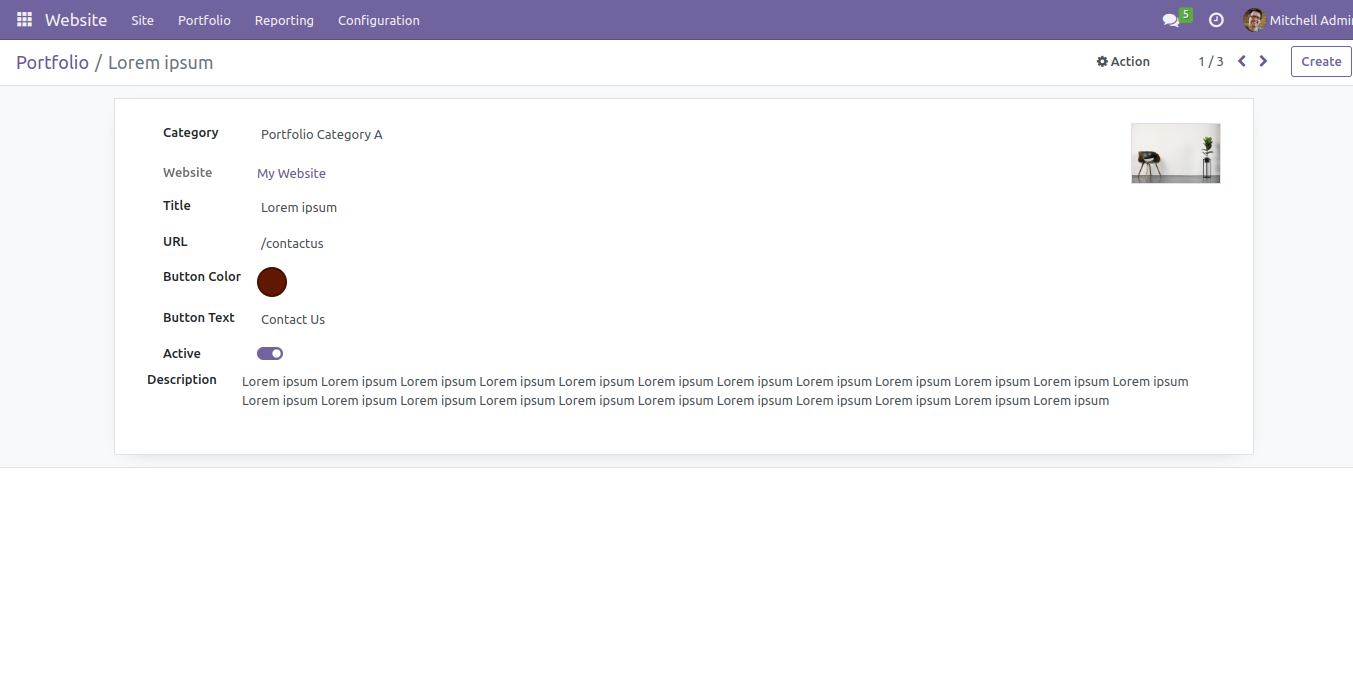
Task: Open the activities clock icon
Action: (1216, 20)
